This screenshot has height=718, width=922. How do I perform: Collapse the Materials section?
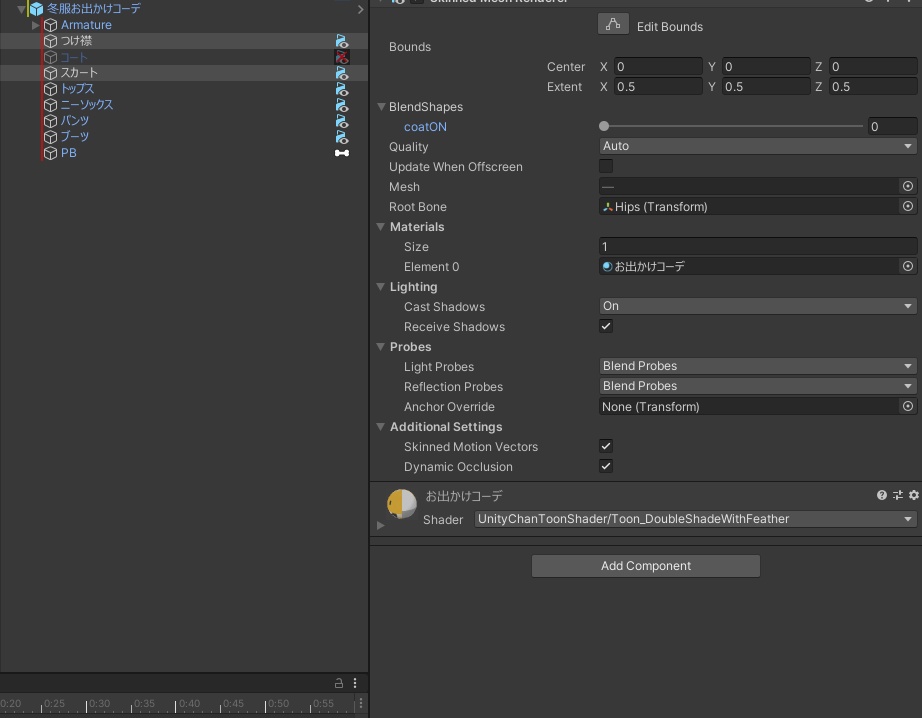click(381, 227)
